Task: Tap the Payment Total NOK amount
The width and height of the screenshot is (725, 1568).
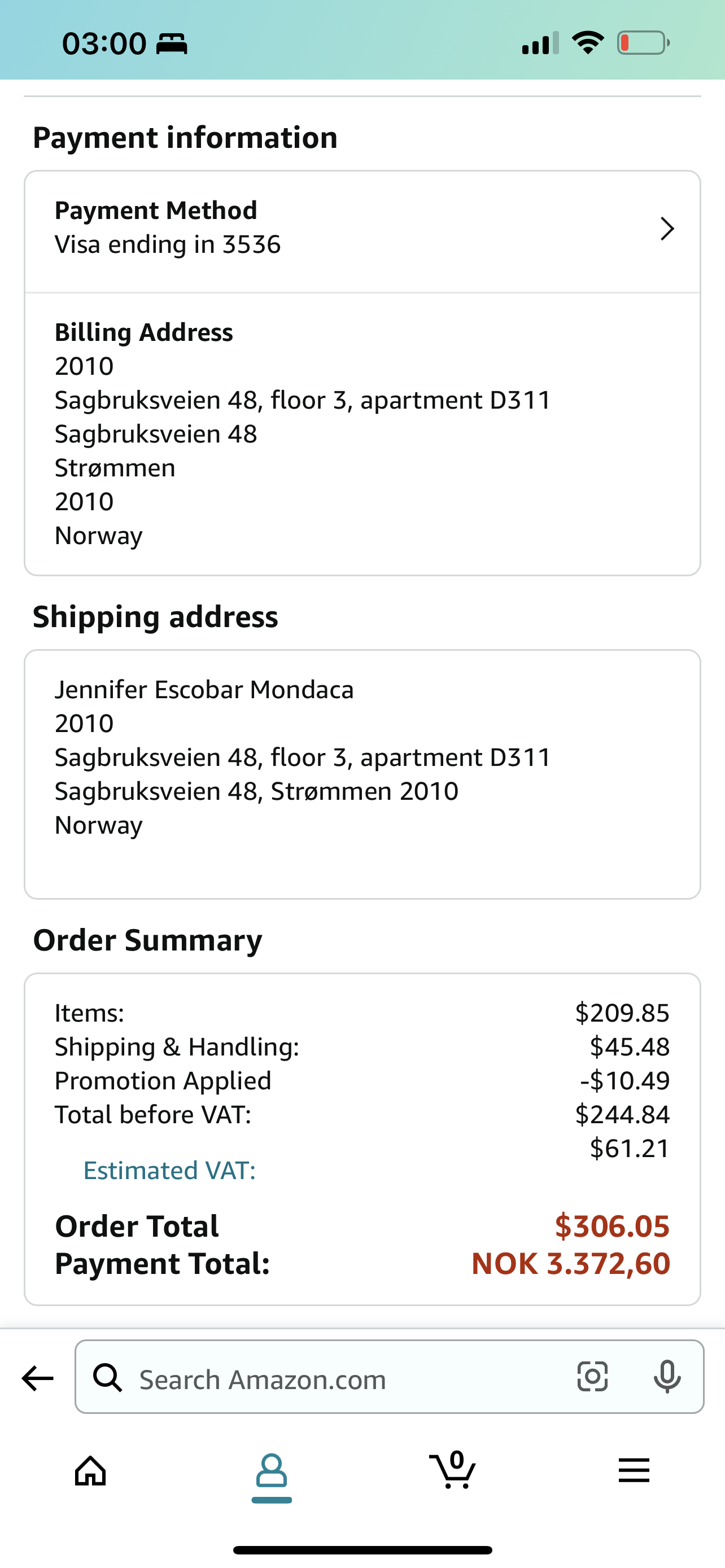Action: coord(571,1263)
